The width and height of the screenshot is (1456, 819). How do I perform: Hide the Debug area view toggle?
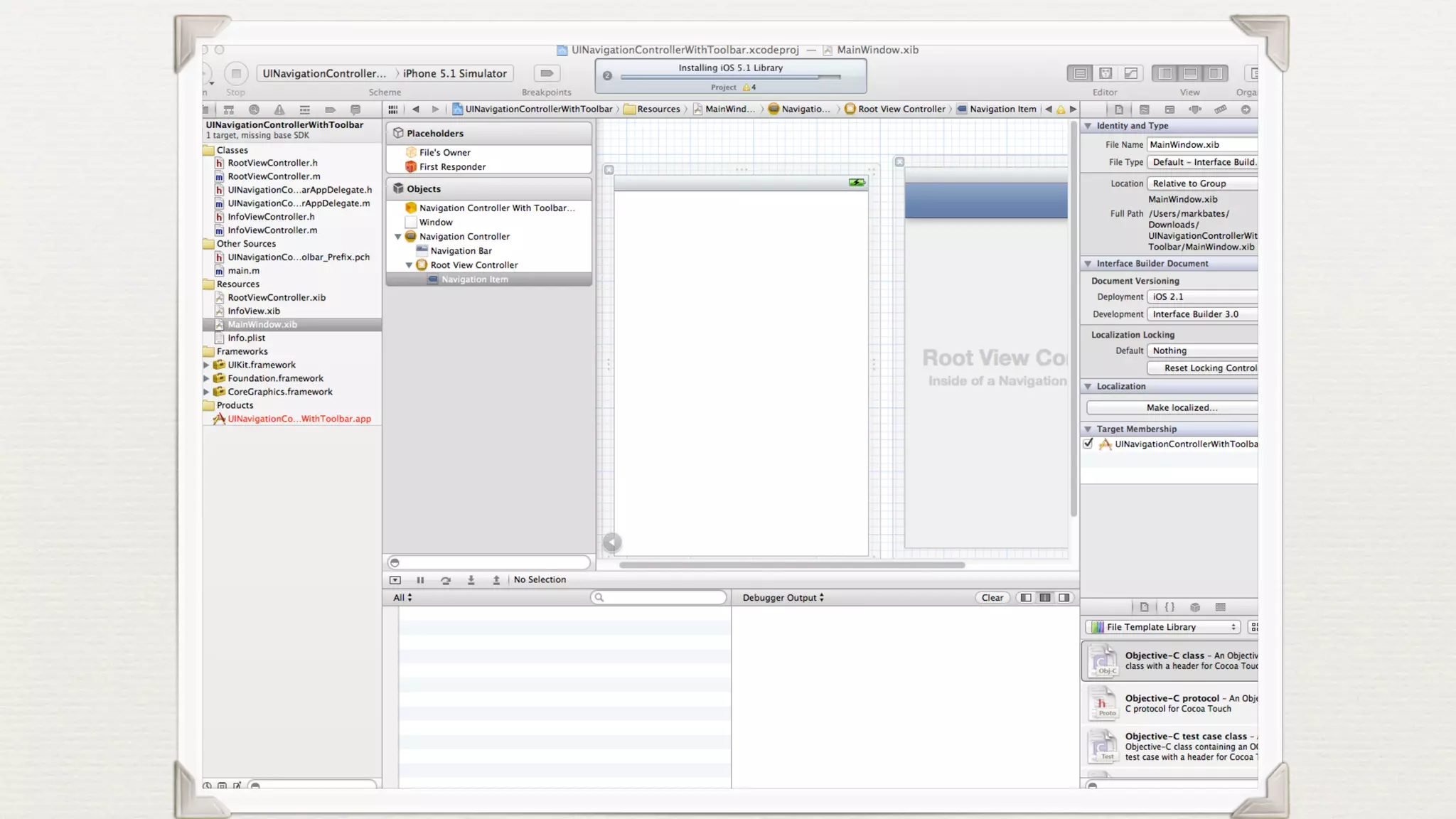tap(1190, 73)
